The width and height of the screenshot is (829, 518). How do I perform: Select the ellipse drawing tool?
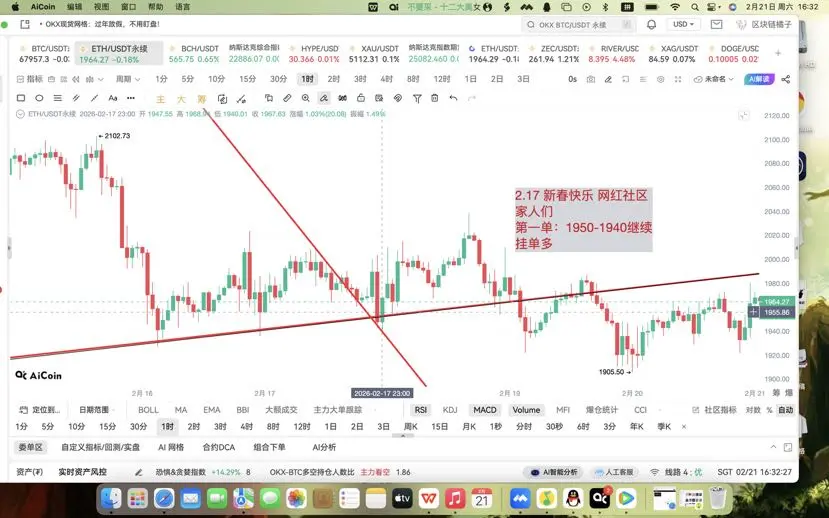(39, 98)
